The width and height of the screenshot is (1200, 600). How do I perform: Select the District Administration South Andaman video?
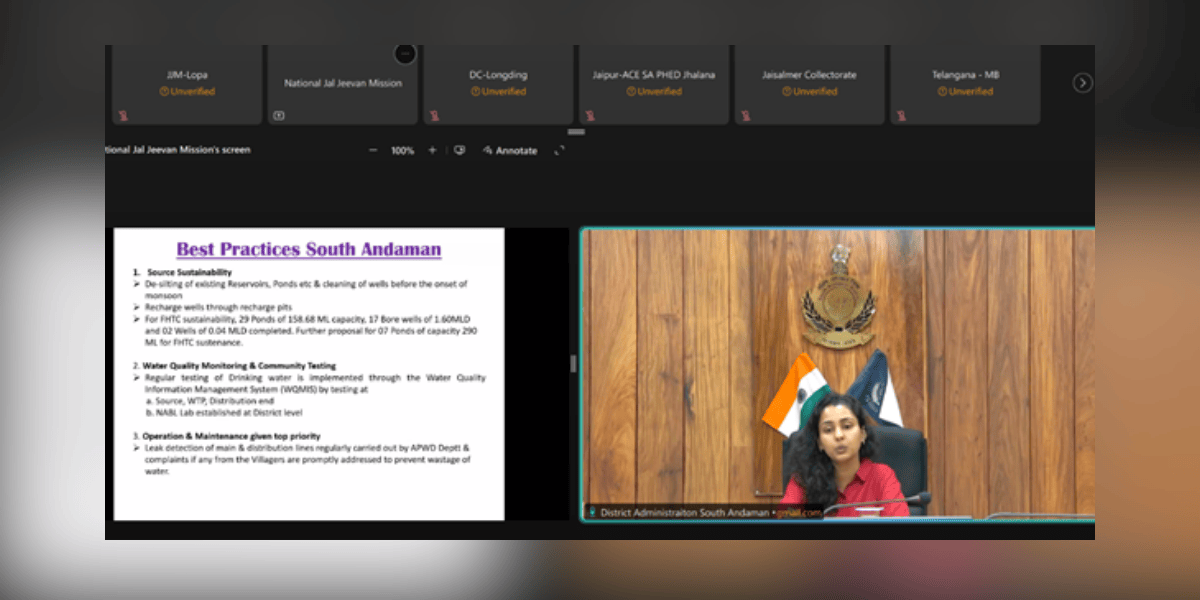pyautogui.click(x=838, y=370)
